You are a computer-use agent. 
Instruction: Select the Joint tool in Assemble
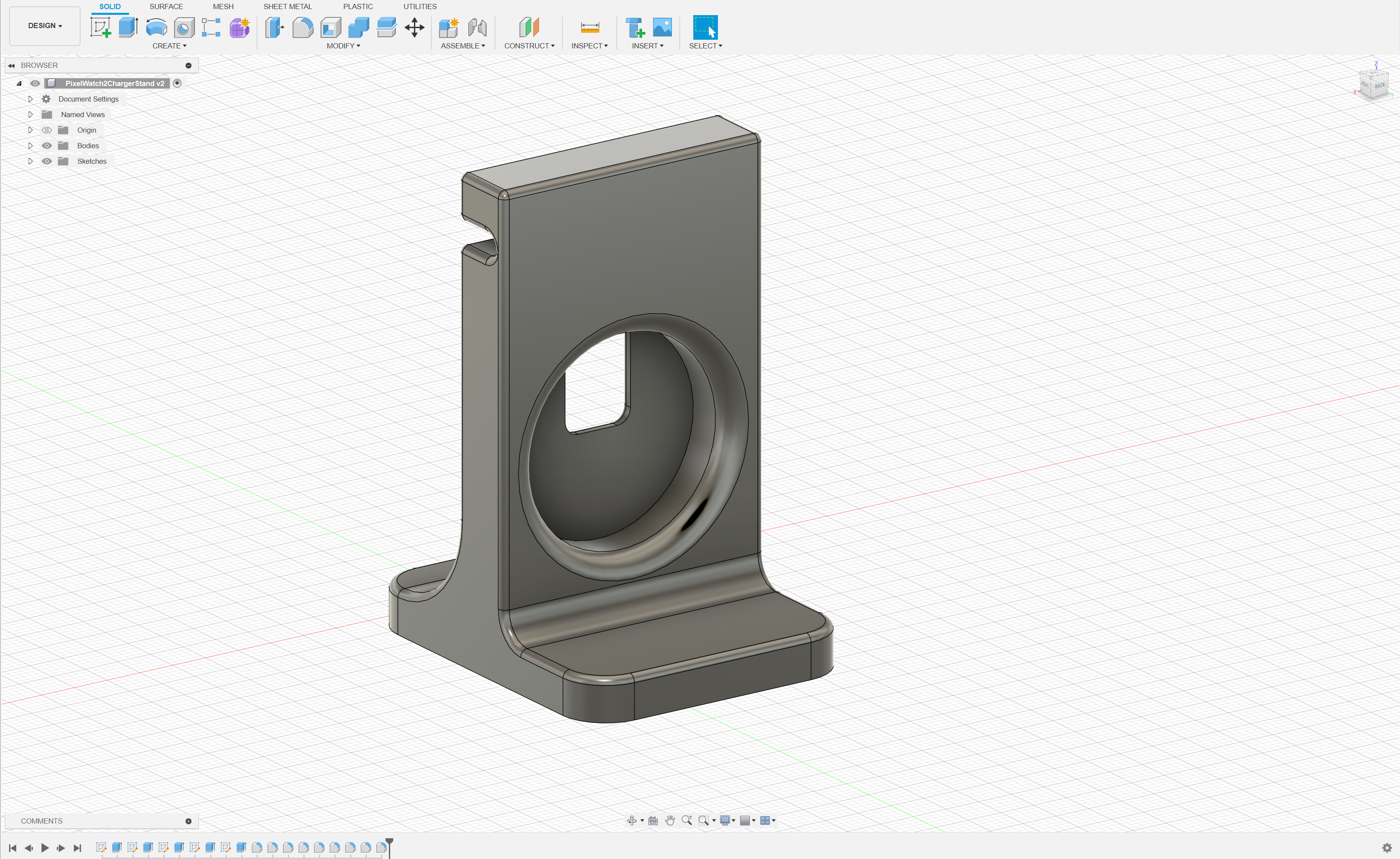pyautogui.click(x=477, y=27)
